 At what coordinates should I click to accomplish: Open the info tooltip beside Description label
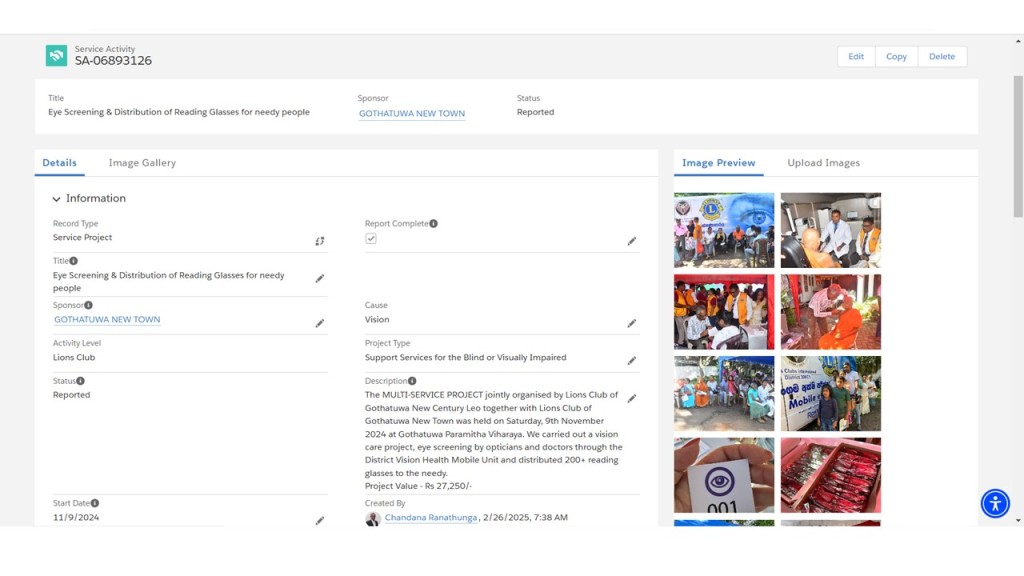(412, 381)
